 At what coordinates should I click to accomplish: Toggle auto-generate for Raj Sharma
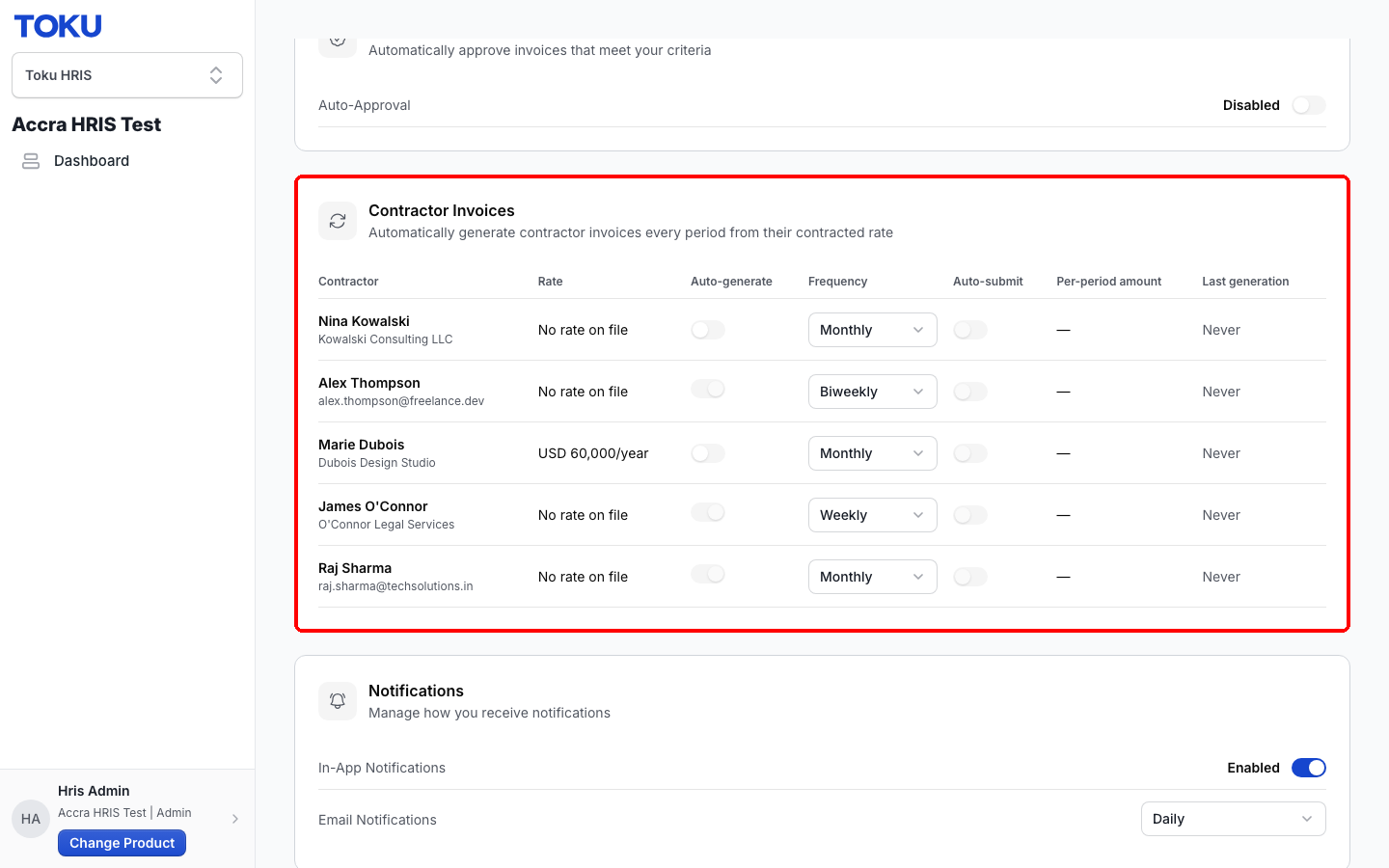click(708, 574)
